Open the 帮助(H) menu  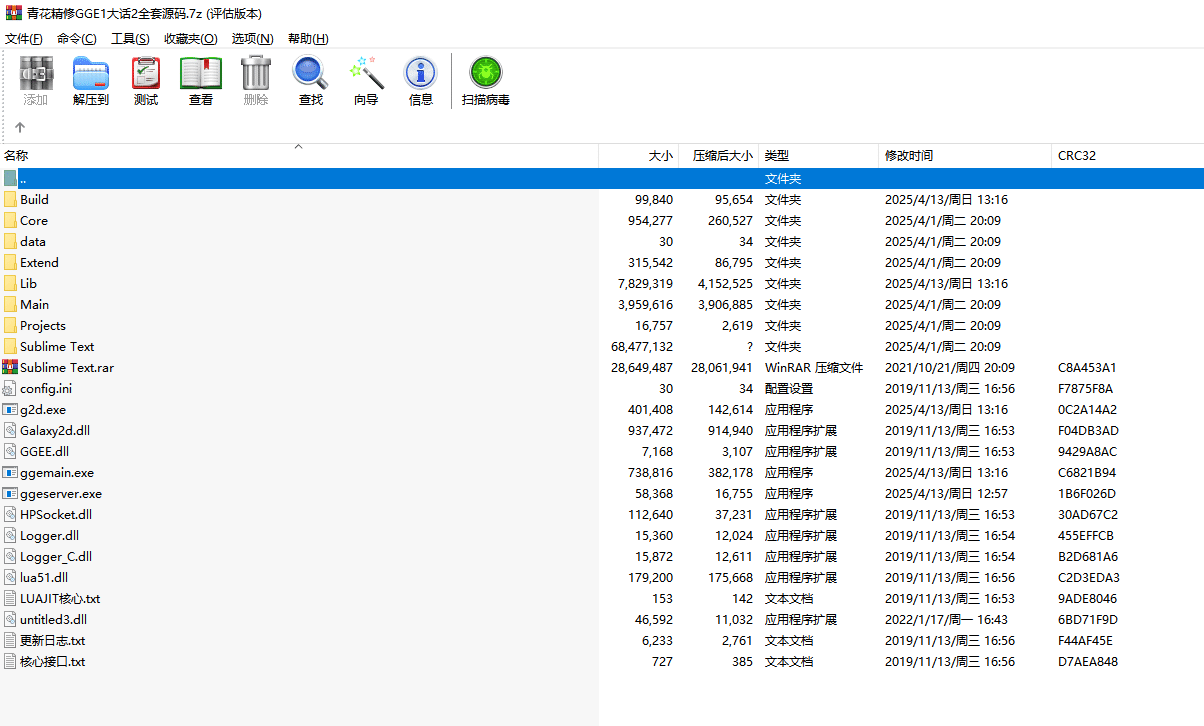coord(308,39)
